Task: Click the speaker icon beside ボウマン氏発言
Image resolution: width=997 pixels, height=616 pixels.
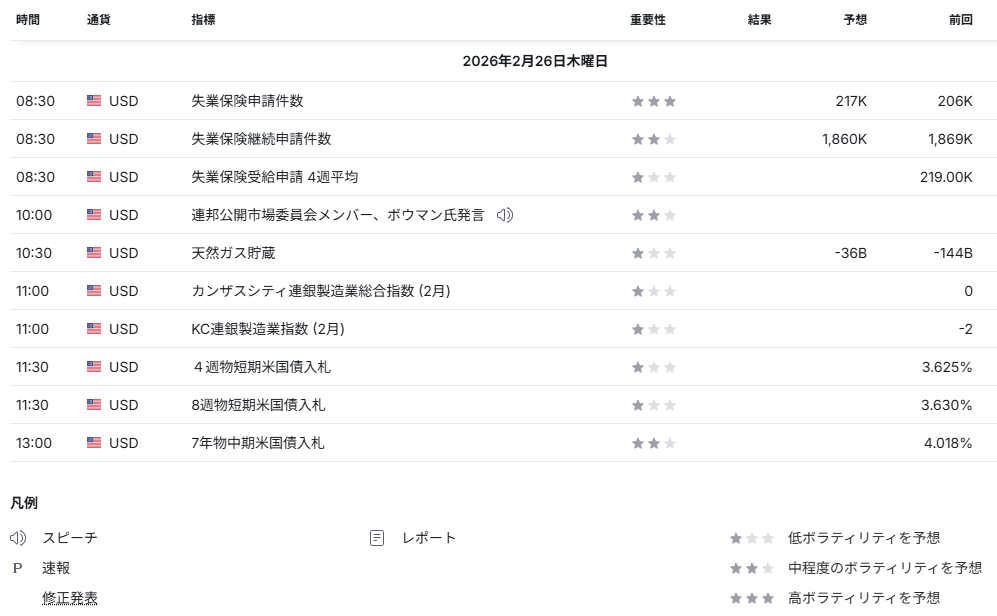Action: pyautogui.click(x=505, y=215)
